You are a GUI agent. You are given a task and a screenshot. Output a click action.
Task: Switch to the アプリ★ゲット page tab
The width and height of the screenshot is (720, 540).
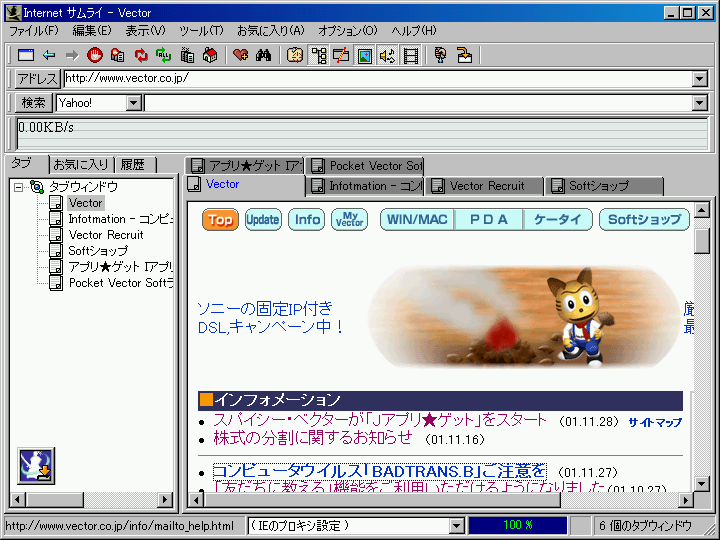pos(245,165)
